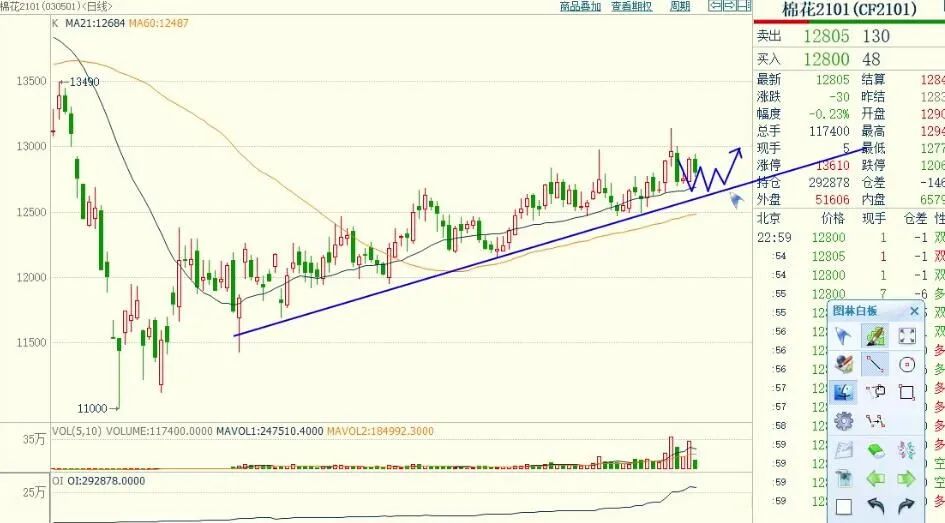Click the MAVOL2:184992.3000 label
The width and height of the screenshot is (945, 523).
(x=380, y=431)
